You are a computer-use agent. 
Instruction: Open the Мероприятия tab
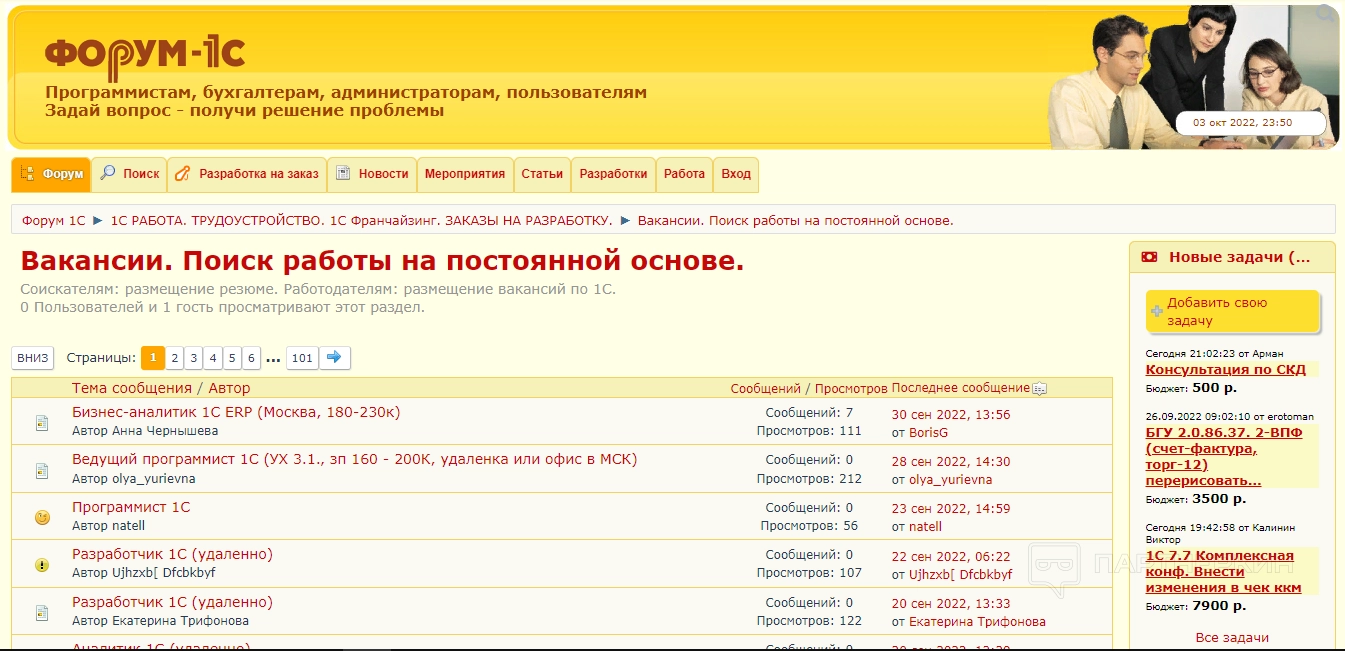(x=464, y=174)
